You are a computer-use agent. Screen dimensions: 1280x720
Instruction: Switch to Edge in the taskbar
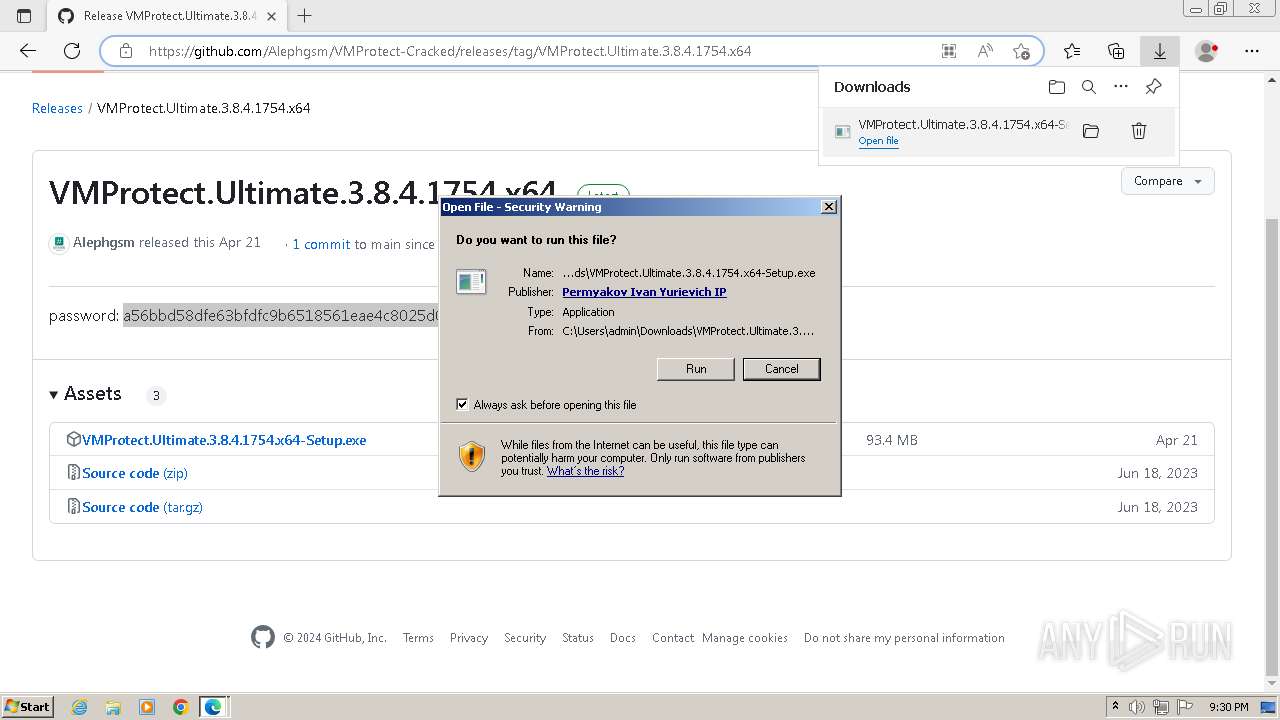tap(214, 707)
